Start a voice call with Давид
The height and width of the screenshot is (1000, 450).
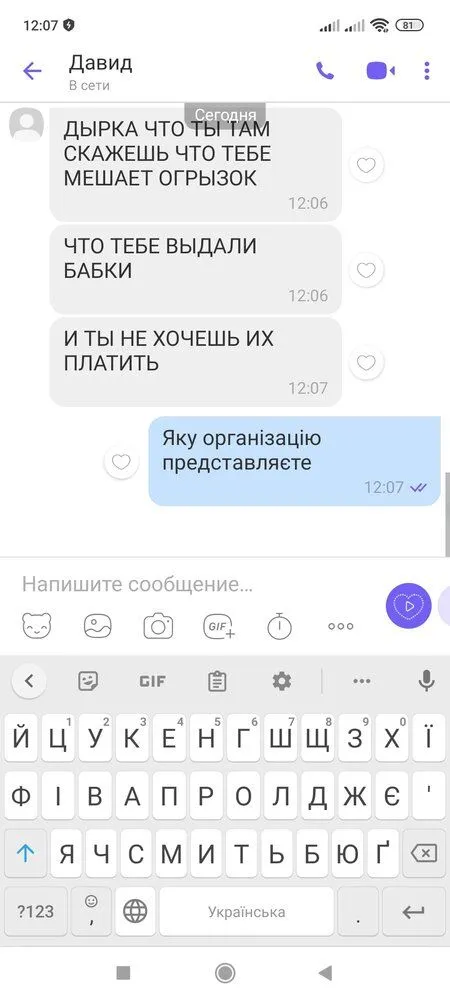pyautogui.click(x=325, y=71)
